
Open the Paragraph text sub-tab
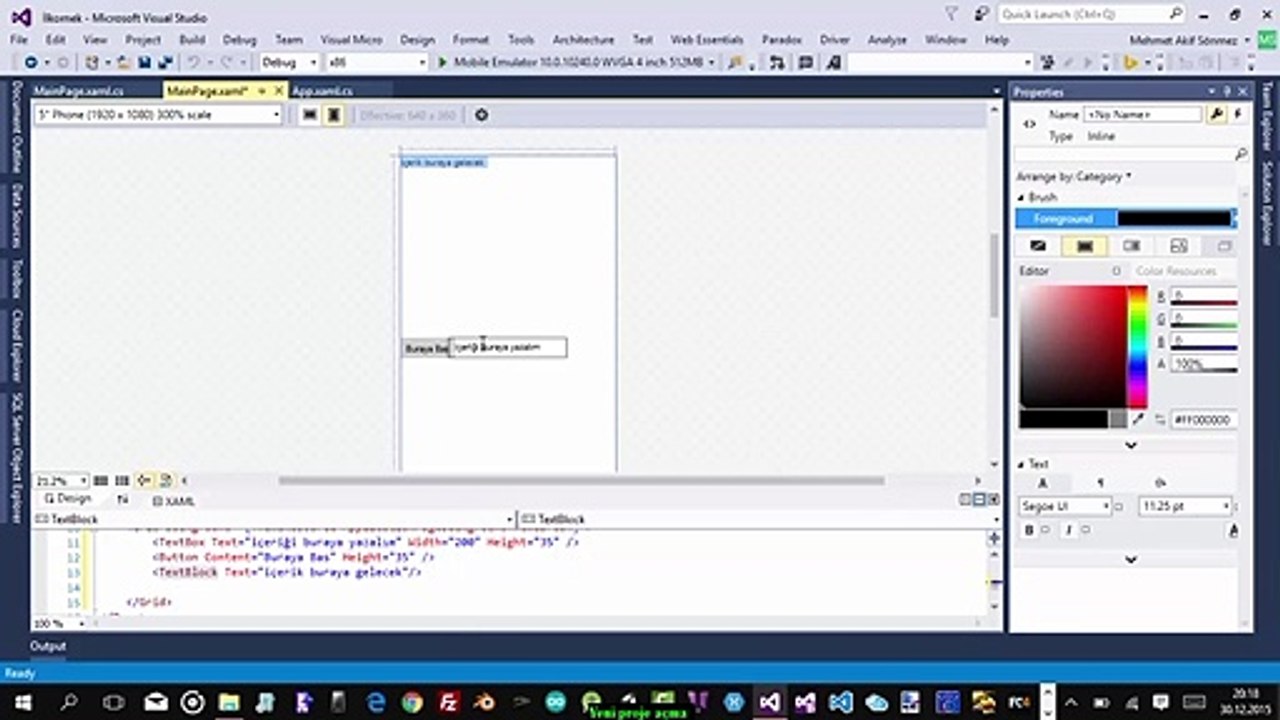coord(1101,483)
